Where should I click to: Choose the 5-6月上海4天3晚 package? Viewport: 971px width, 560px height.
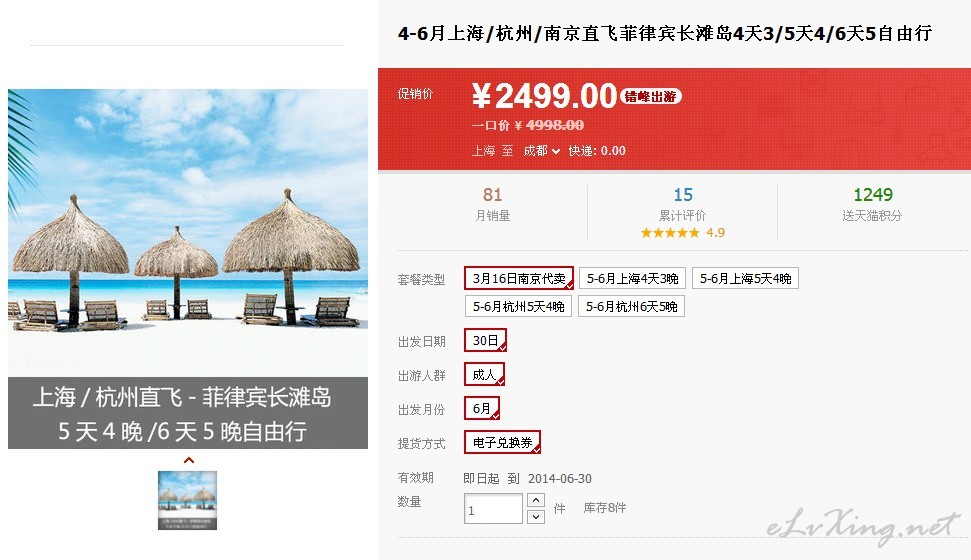tap(632, 279)
